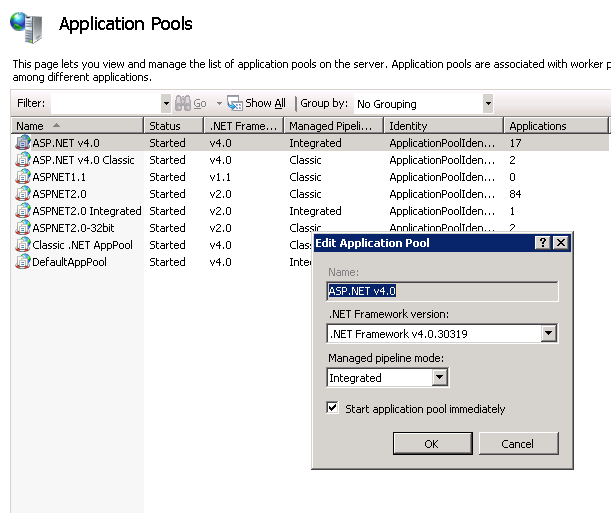
Task: Sort by the .NET Framework column header
Action: point(244,126)
